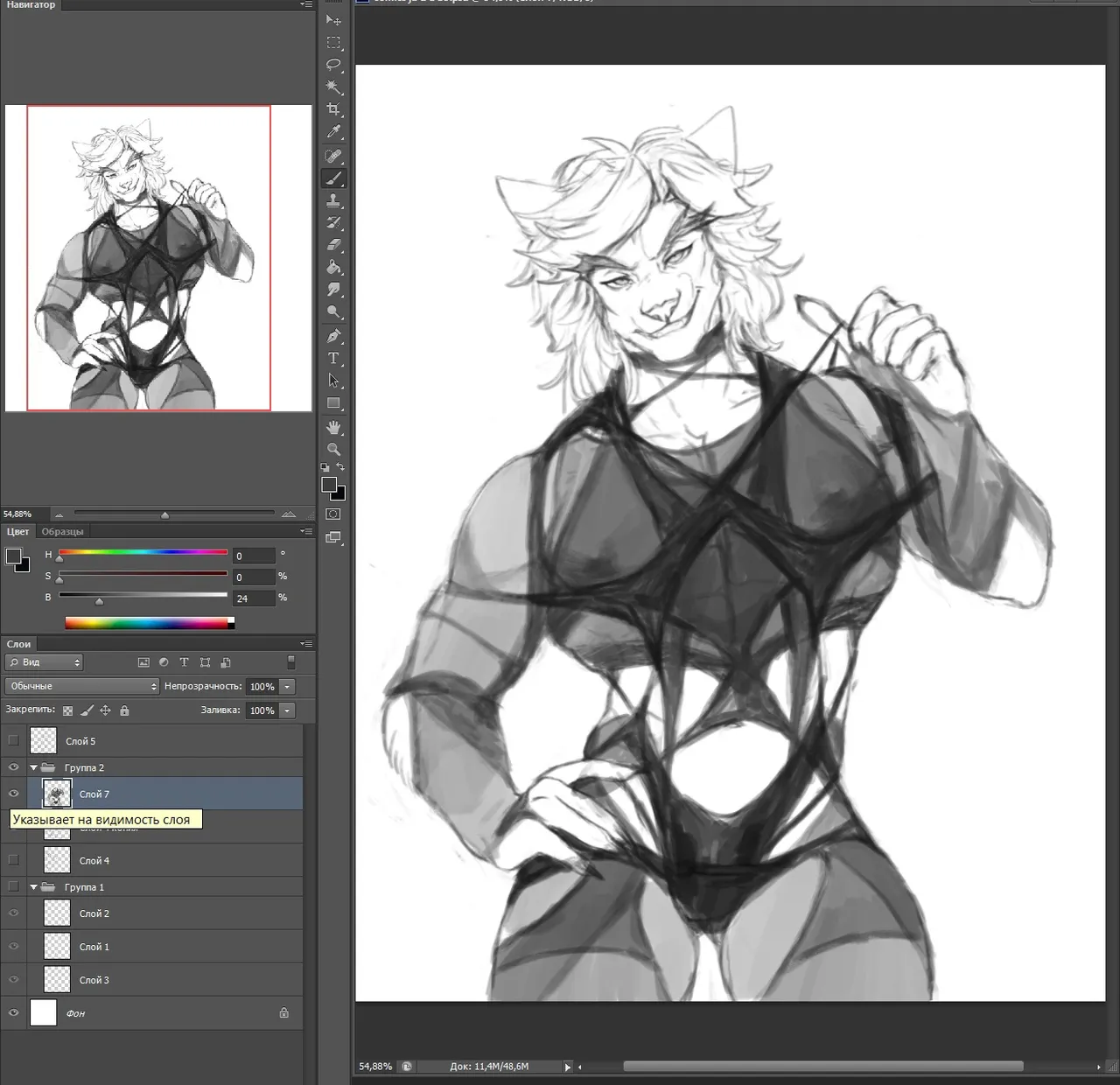Pick the Zoom magnifier tool
This screenshot has width=1120, height=1085.
tap(333, 449)
